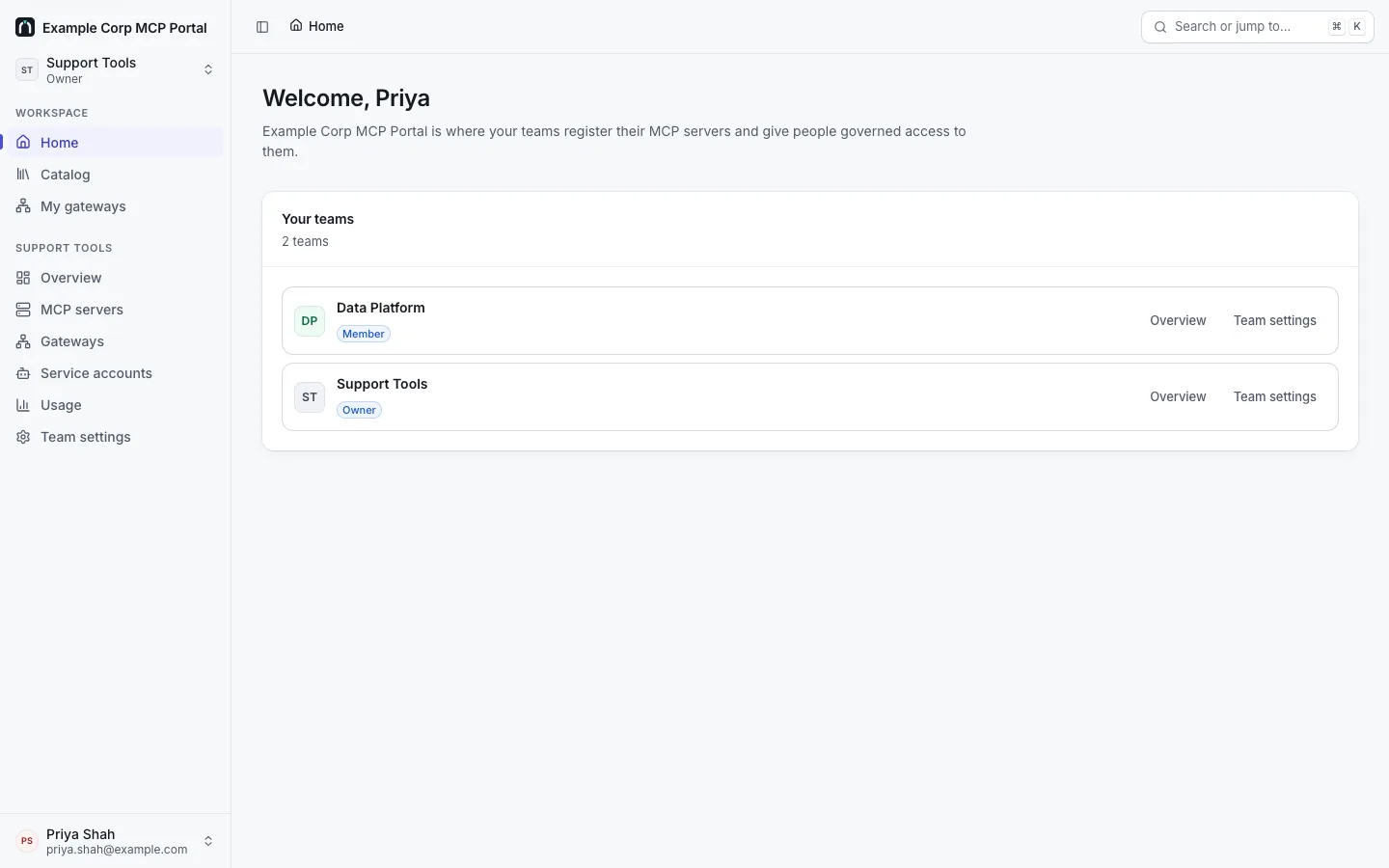1389x868 pixels.
Task: Click the "Welcome, Priya" heading
Action: coord(346,98)
